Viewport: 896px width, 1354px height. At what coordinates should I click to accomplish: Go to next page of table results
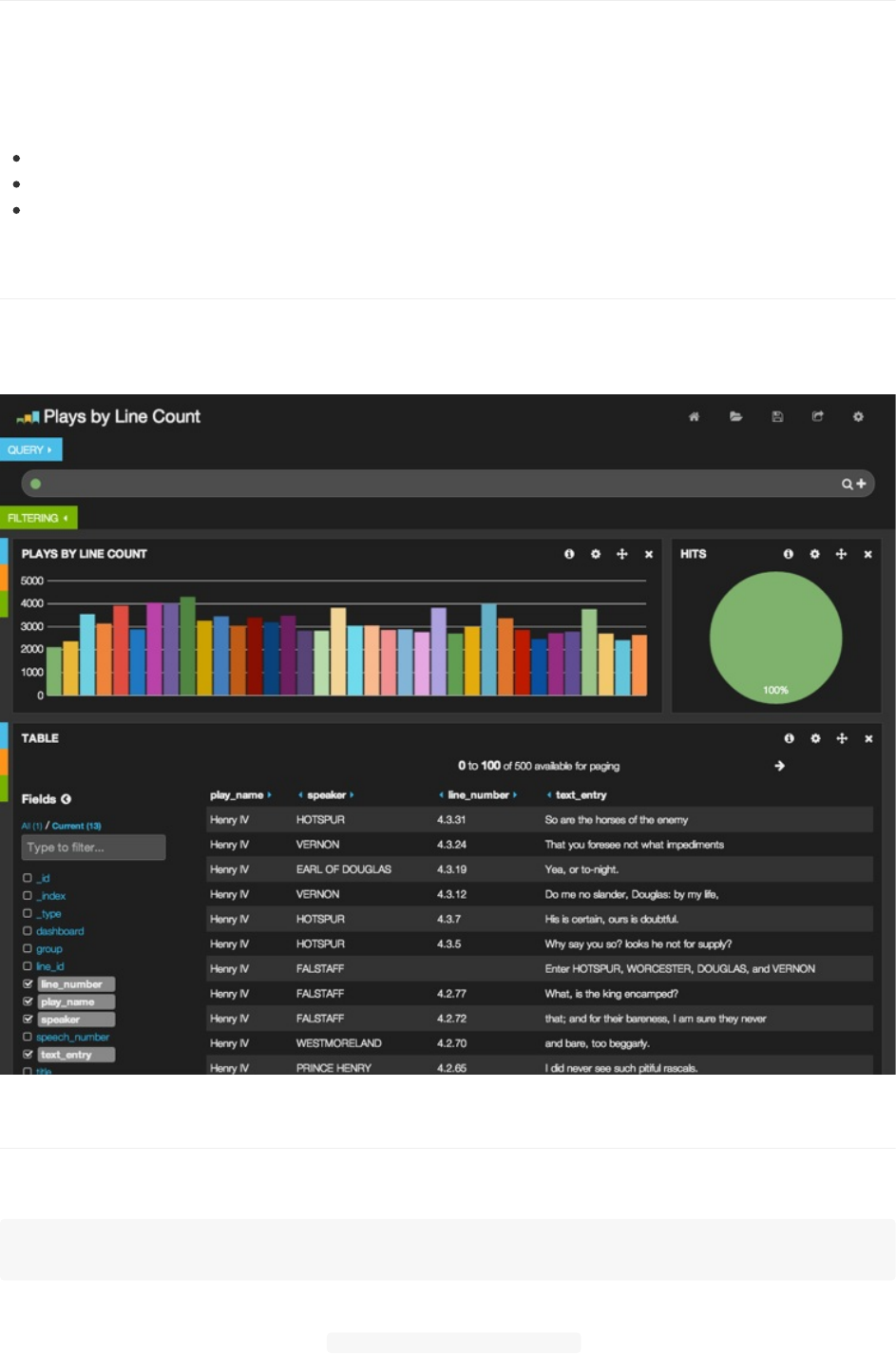click(x=779, y=766)
